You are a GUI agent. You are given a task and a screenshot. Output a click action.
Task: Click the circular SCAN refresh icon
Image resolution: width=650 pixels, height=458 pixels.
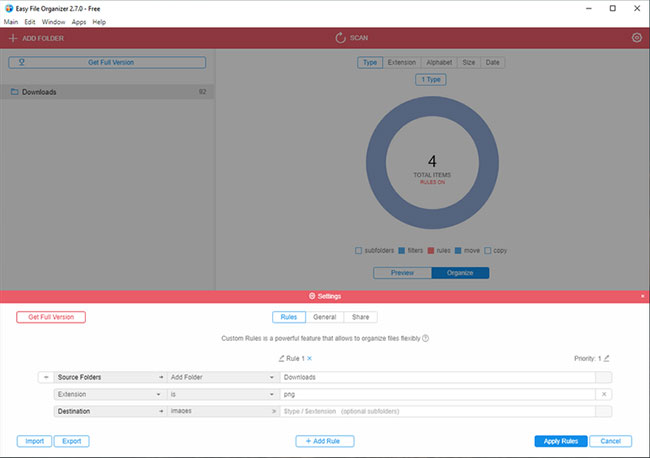340,38
